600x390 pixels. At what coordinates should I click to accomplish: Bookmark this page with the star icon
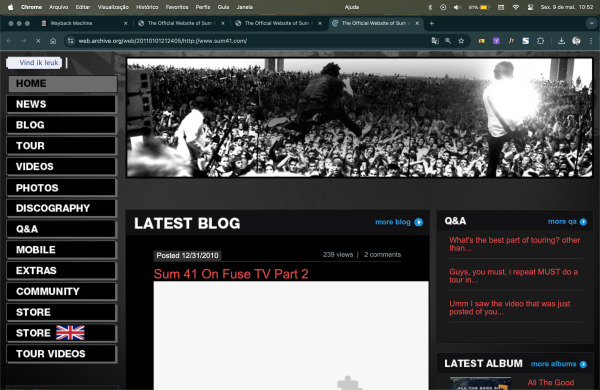461,41
